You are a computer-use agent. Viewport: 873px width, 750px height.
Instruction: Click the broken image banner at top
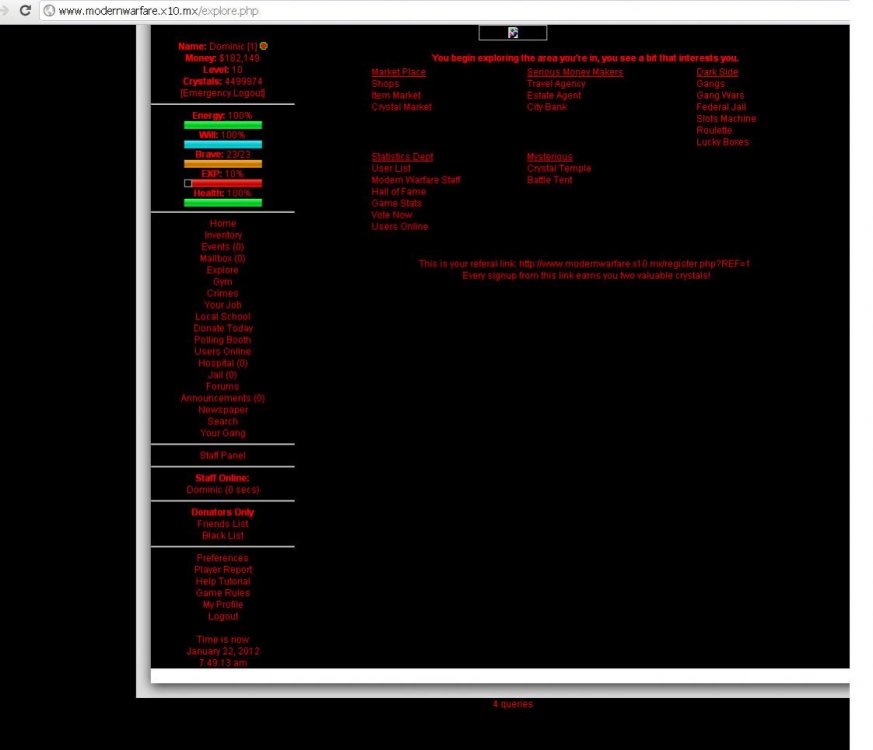click(x=512, y=33)
